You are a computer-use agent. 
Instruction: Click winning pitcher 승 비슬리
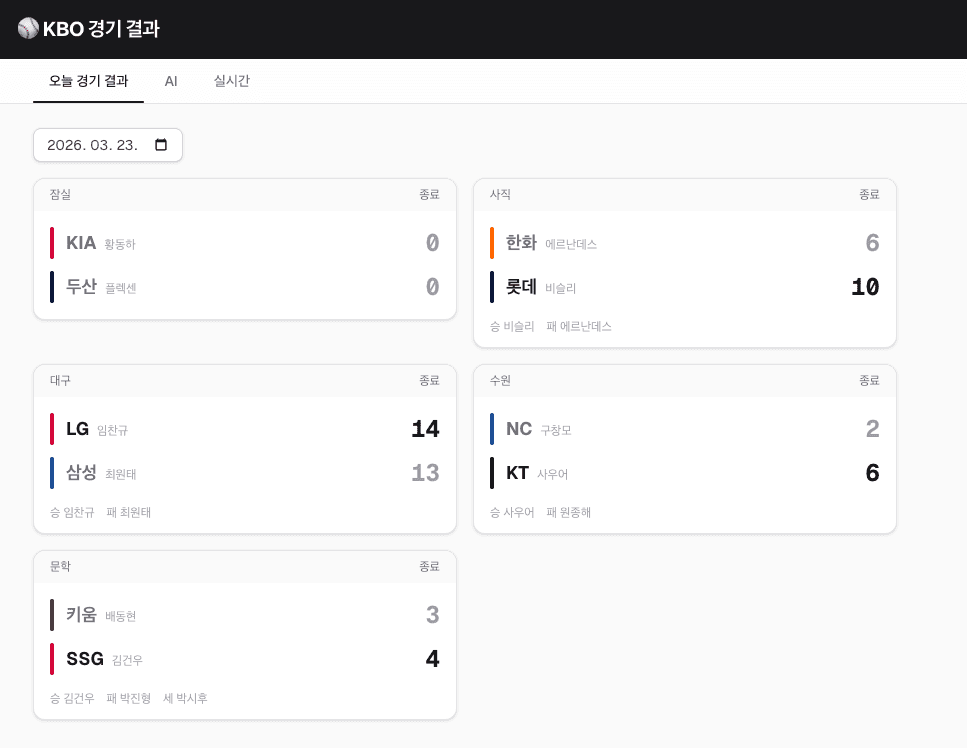pos(512,326)
